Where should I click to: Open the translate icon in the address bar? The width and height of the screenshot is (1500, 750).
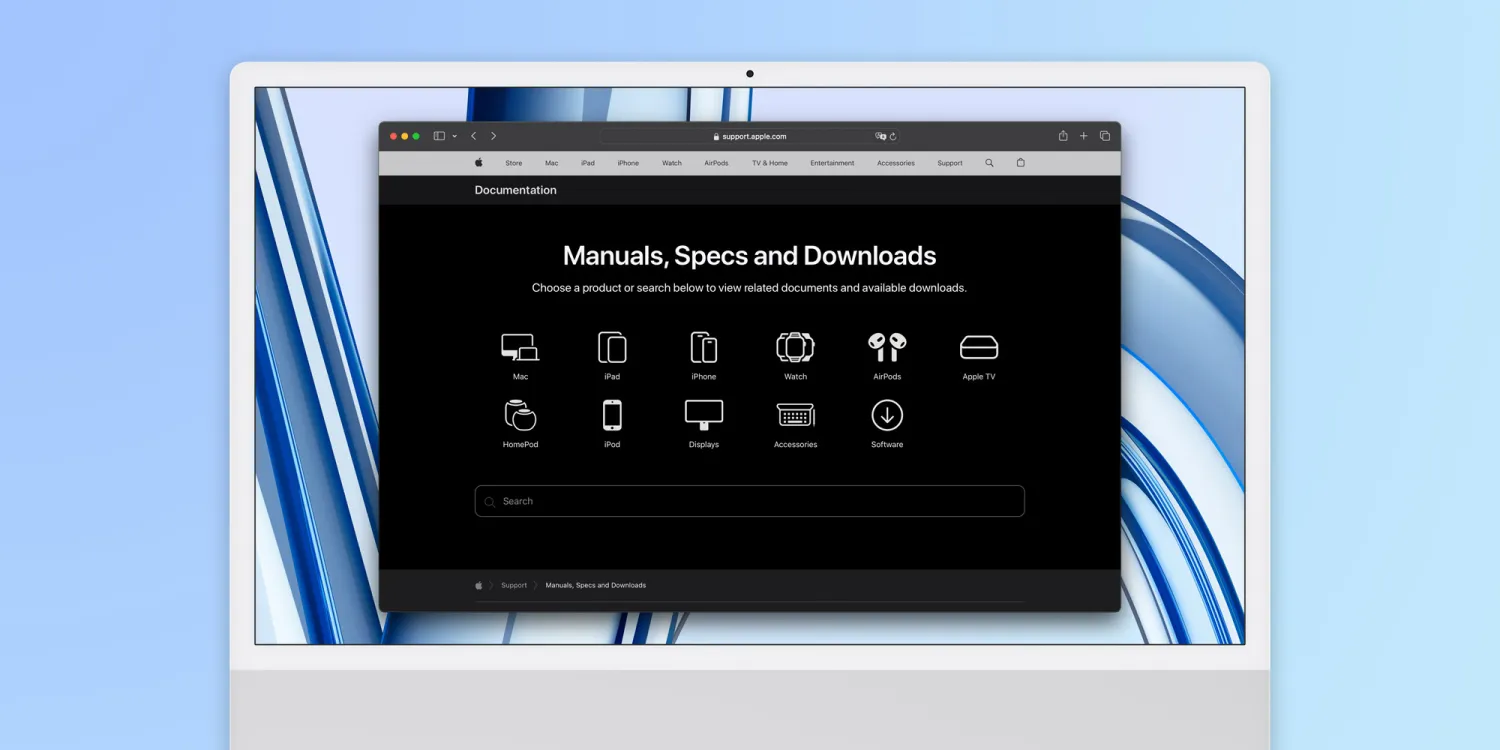click(x=880, y=136)
